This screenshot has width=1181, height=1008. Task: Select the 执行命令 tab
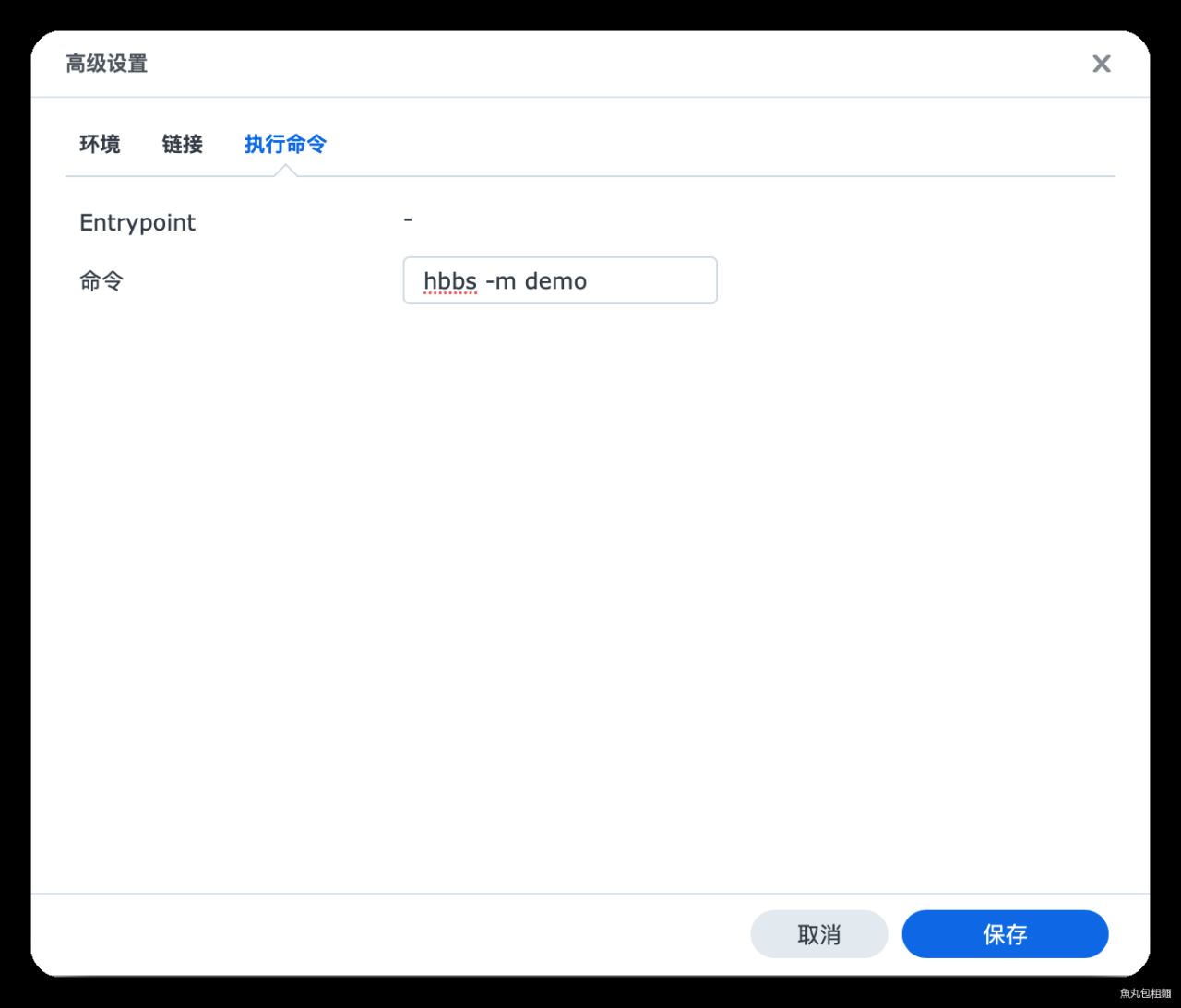click(x=285, y=144)
